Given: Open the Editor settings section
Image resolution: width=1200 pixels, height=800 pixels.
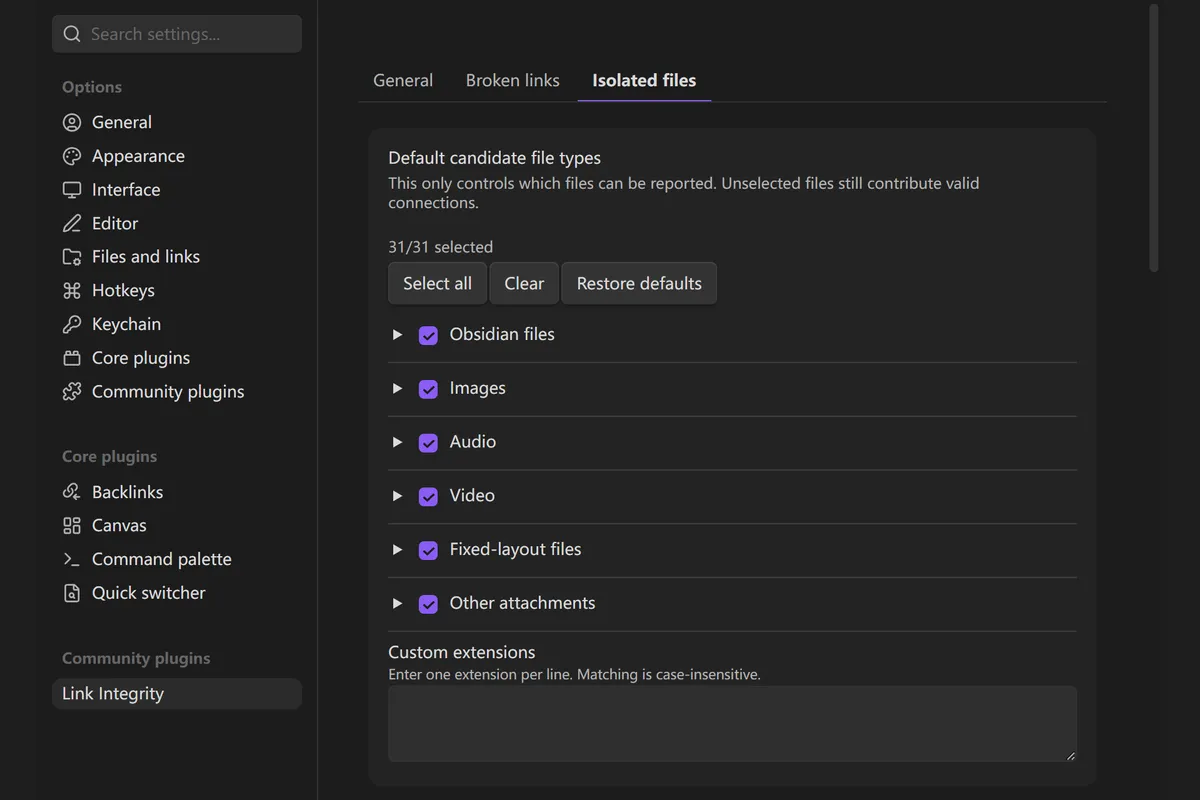Looking at the screenshot, I should click(177, 223).
